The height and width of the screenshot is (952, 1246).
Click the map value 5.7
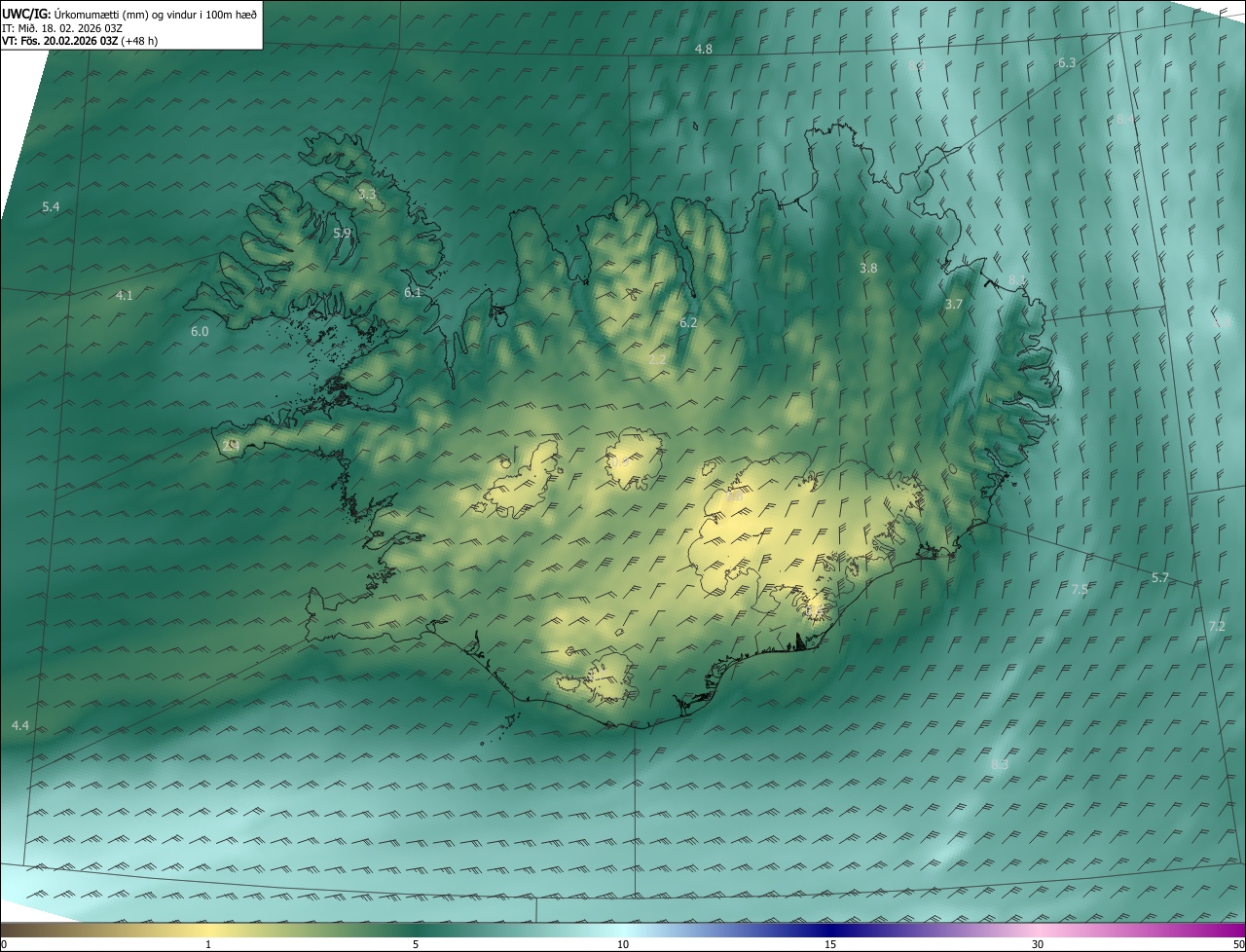[1160, 578]
